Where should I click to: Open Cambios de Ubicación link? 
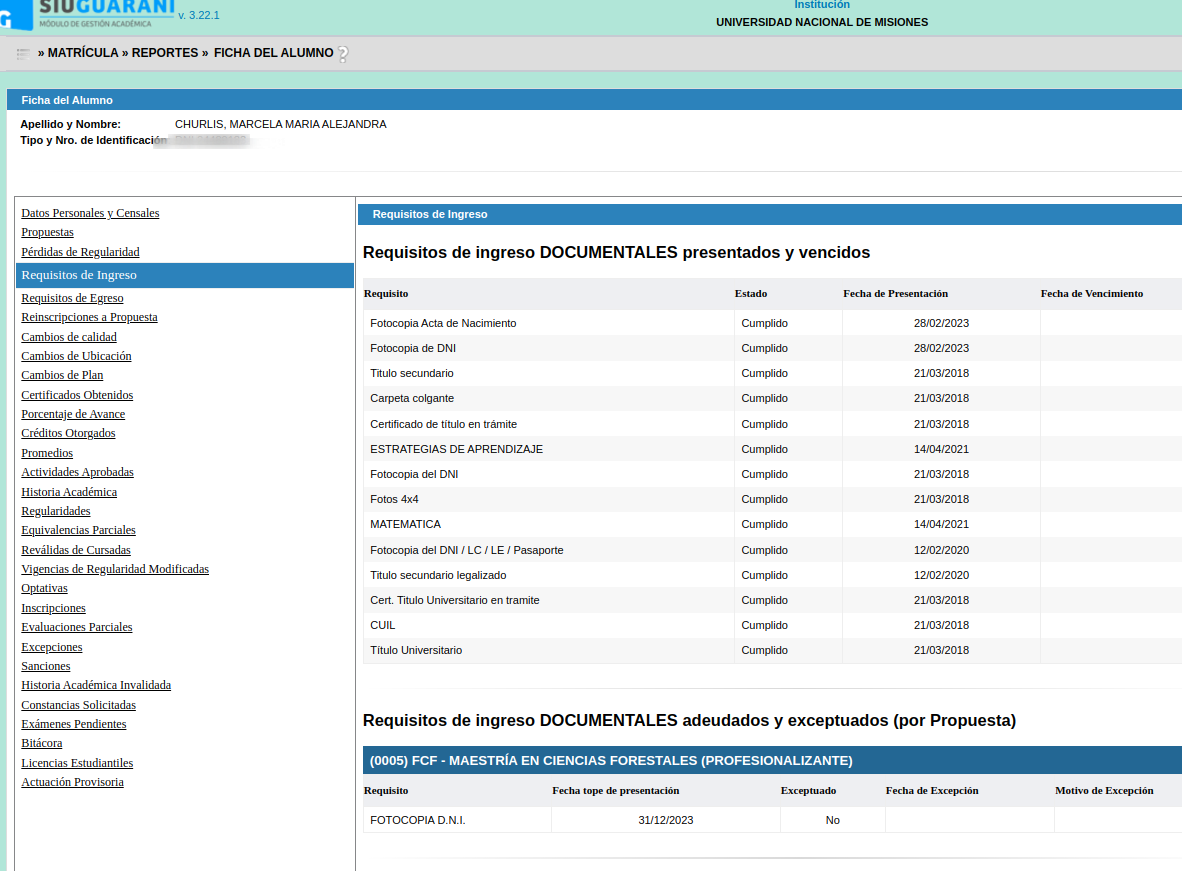[76, 356]
